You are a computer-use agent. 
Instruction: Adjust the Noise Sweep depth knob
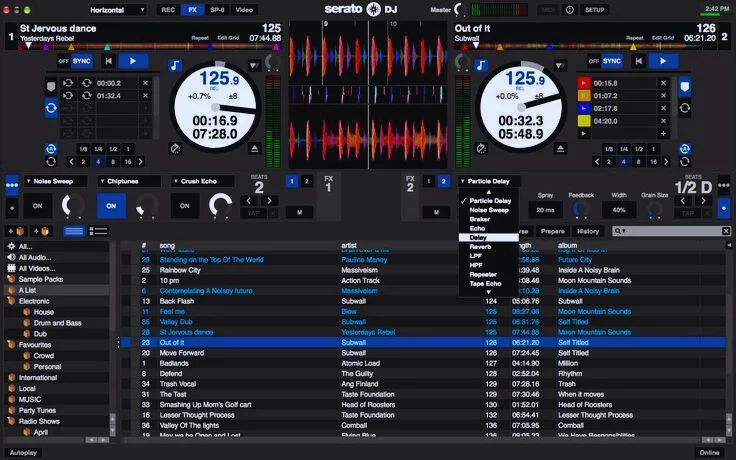coord(73,206)
